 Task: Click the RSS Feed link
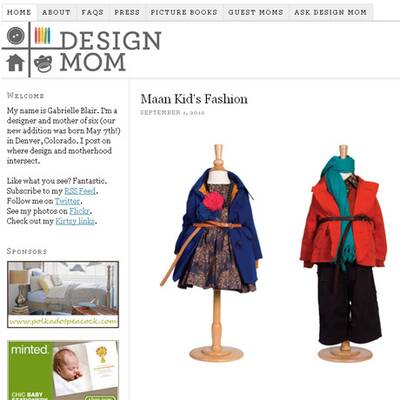coord(80,191)
